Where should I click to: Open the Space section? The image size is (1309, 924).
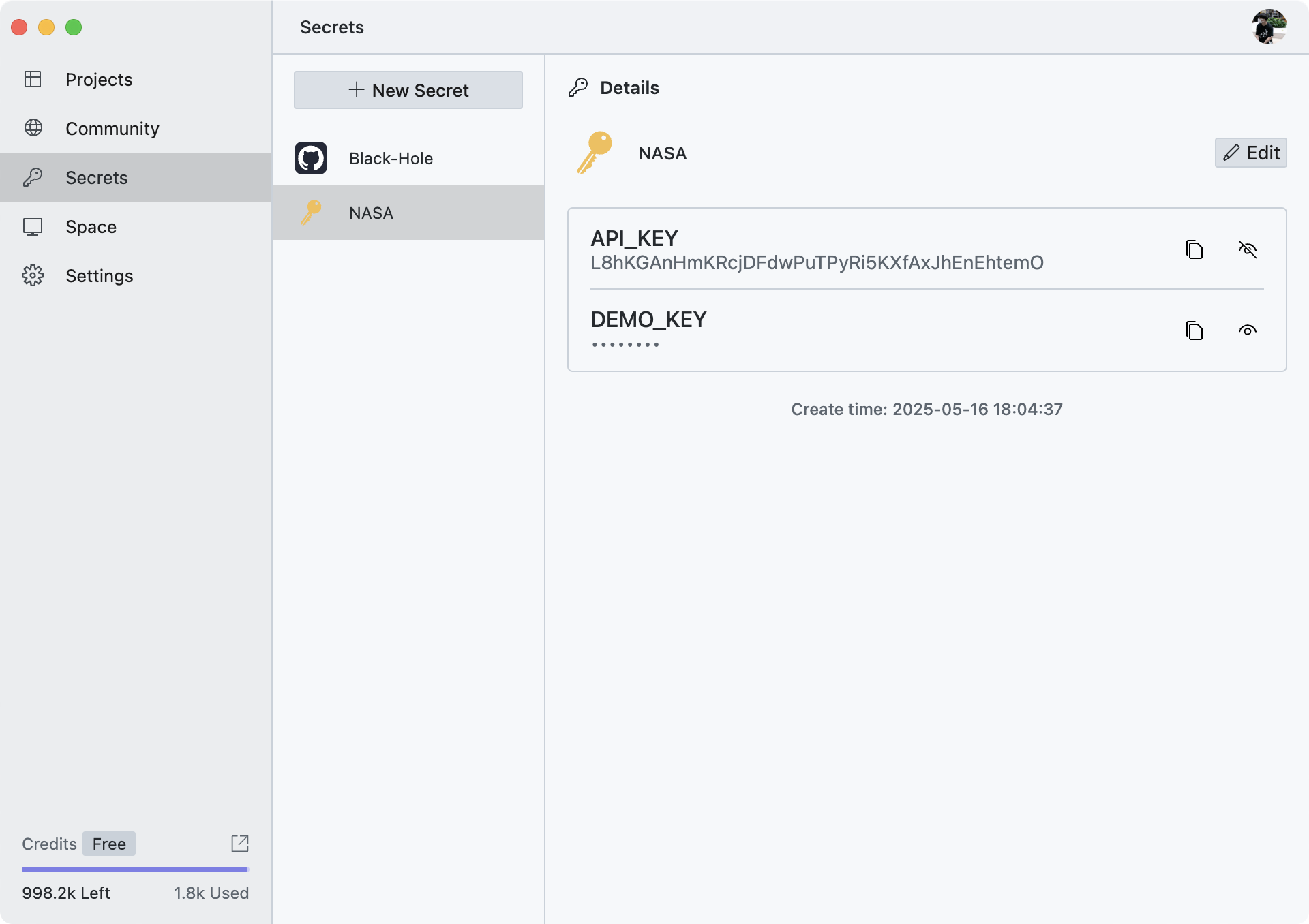[91, 226]
